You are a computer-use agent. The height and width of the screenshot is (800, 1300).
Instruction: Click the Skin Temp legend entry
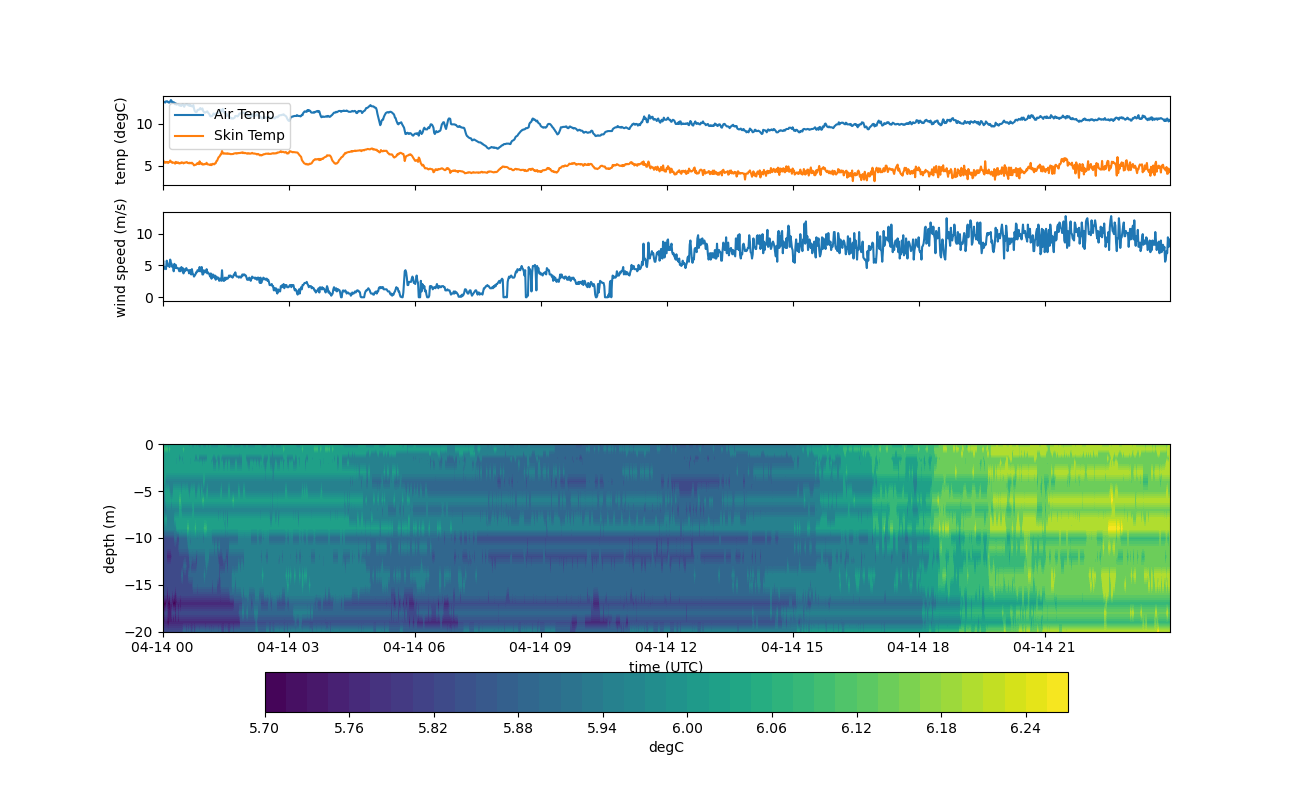point(248,135)
